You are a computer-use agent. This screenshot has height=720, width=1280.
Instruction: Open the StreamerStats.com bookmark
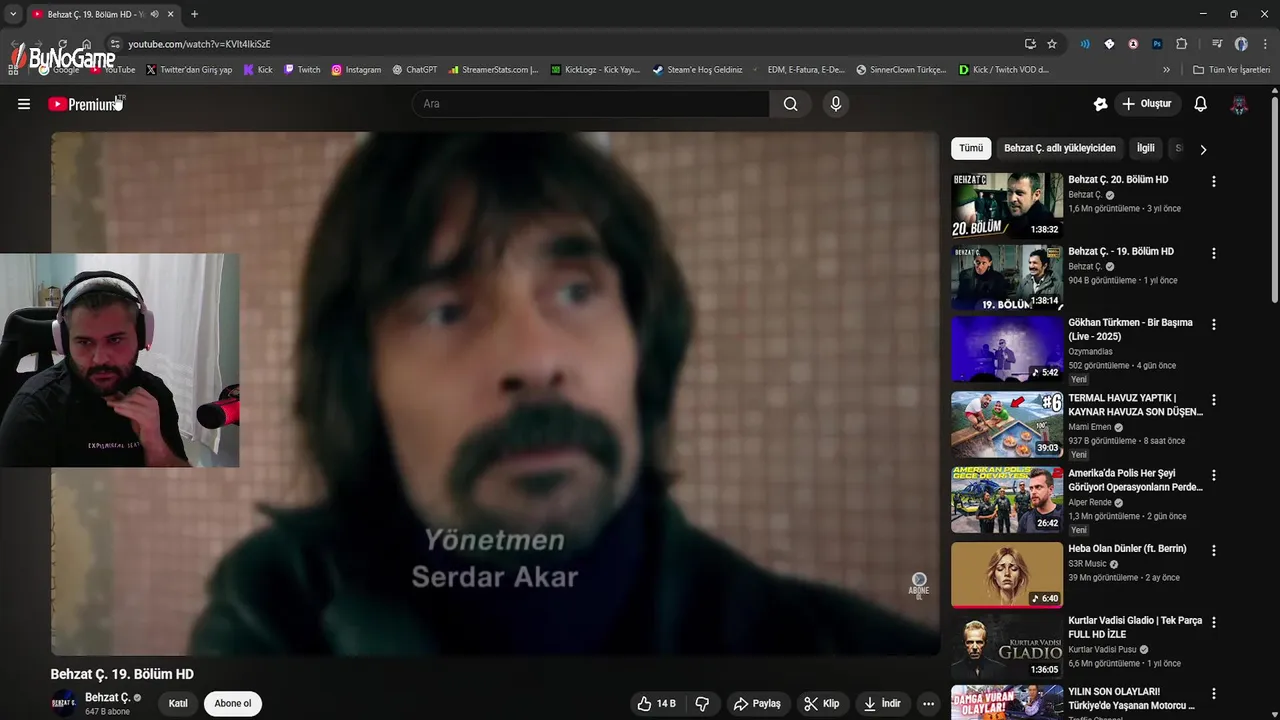click(494, 70)
